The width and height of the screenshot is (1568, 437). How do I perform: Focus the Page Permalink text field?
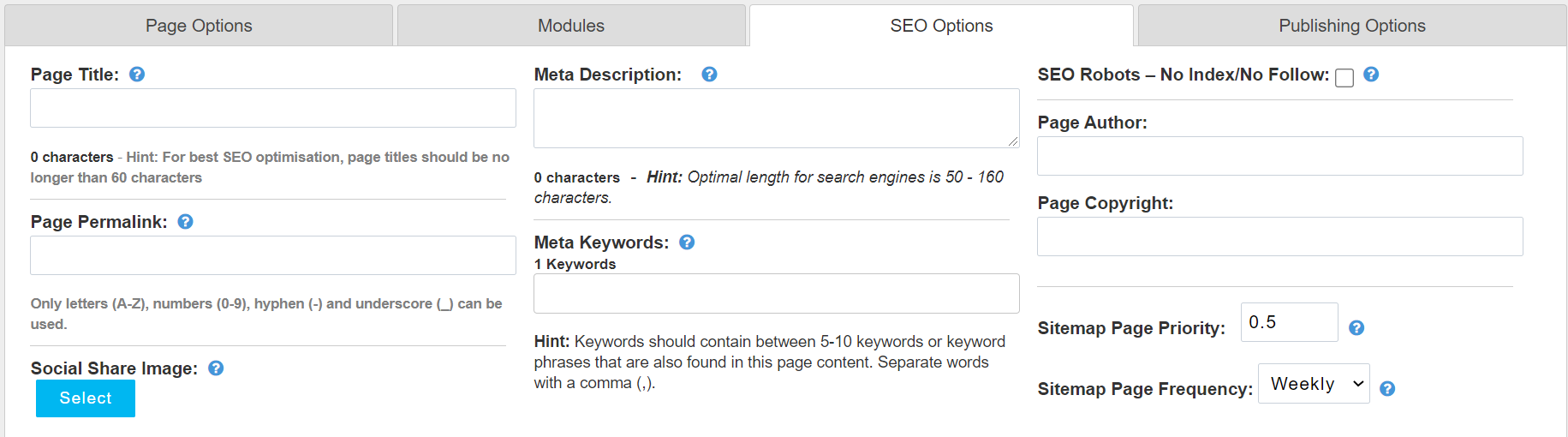273,255
